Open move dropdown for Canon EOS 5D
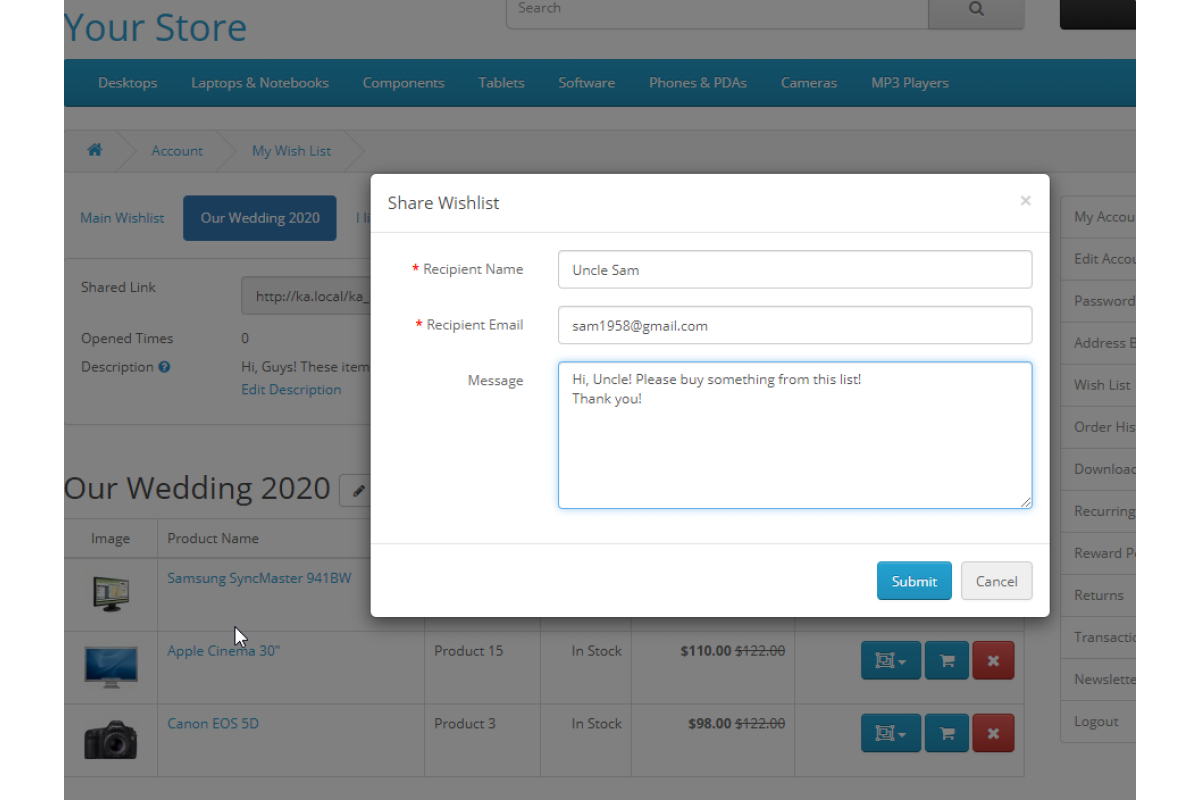Screen dimensions: 1200x800 tap(890, 734)
